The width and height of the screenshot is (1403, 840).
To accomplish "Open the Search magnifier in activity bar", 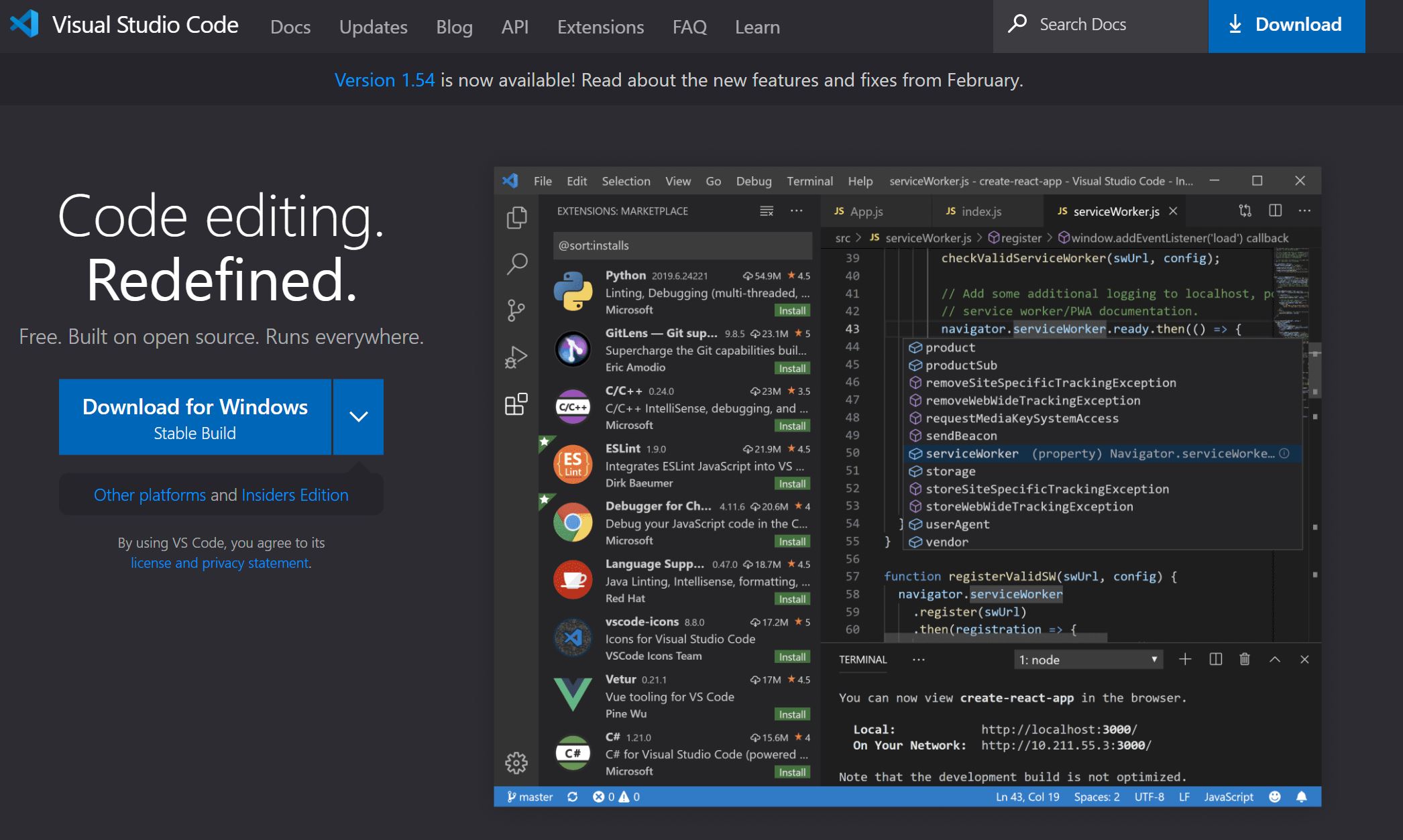I will 516,263.
